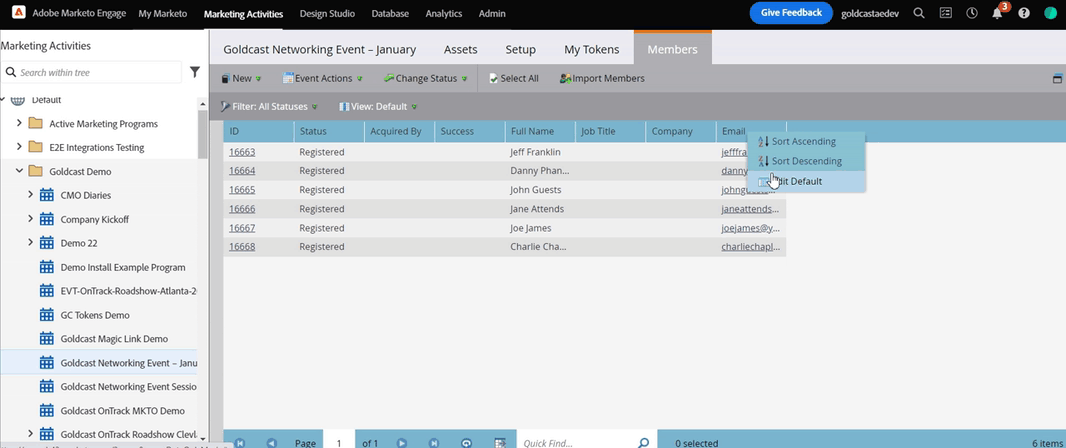Open the global search magnifier icon
Screen dimensions: 1066x448
918,14
